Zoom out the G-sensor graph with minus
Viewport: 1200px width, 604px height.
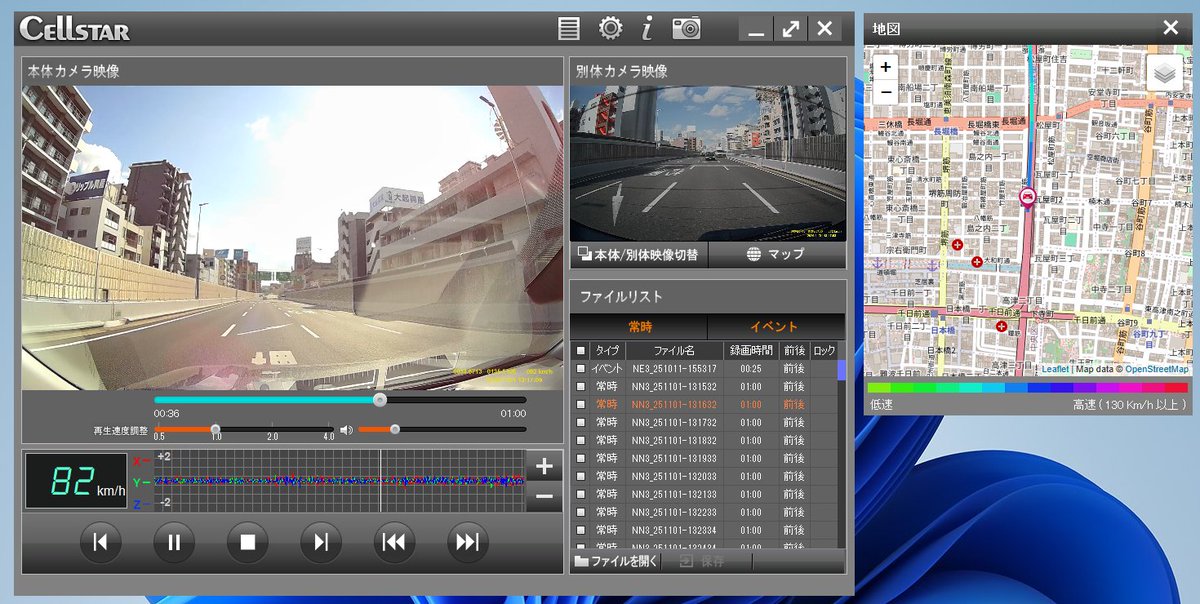click(544, 496)
